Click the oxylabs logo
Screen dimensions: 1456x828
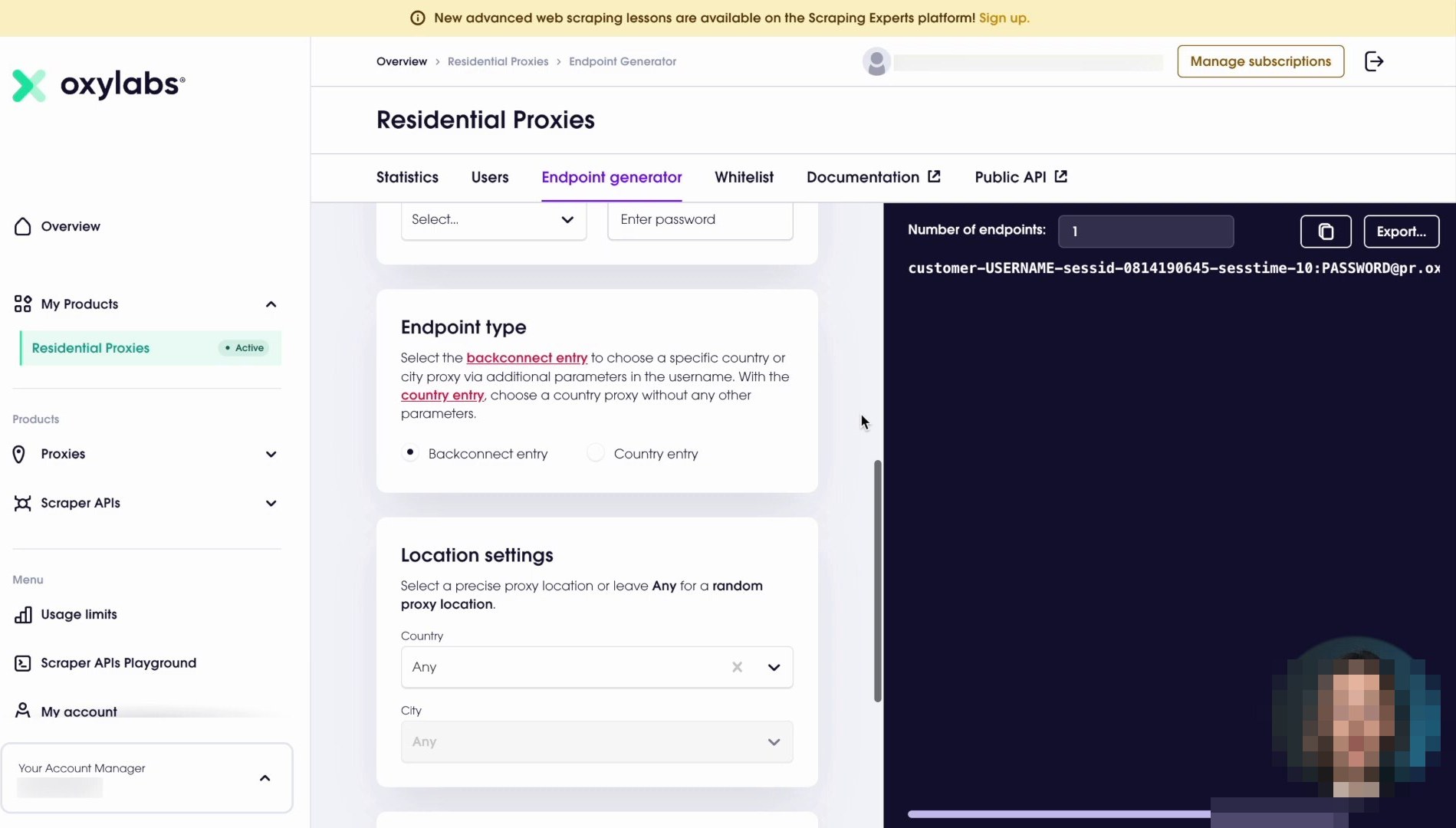click(x=98, y=84)
